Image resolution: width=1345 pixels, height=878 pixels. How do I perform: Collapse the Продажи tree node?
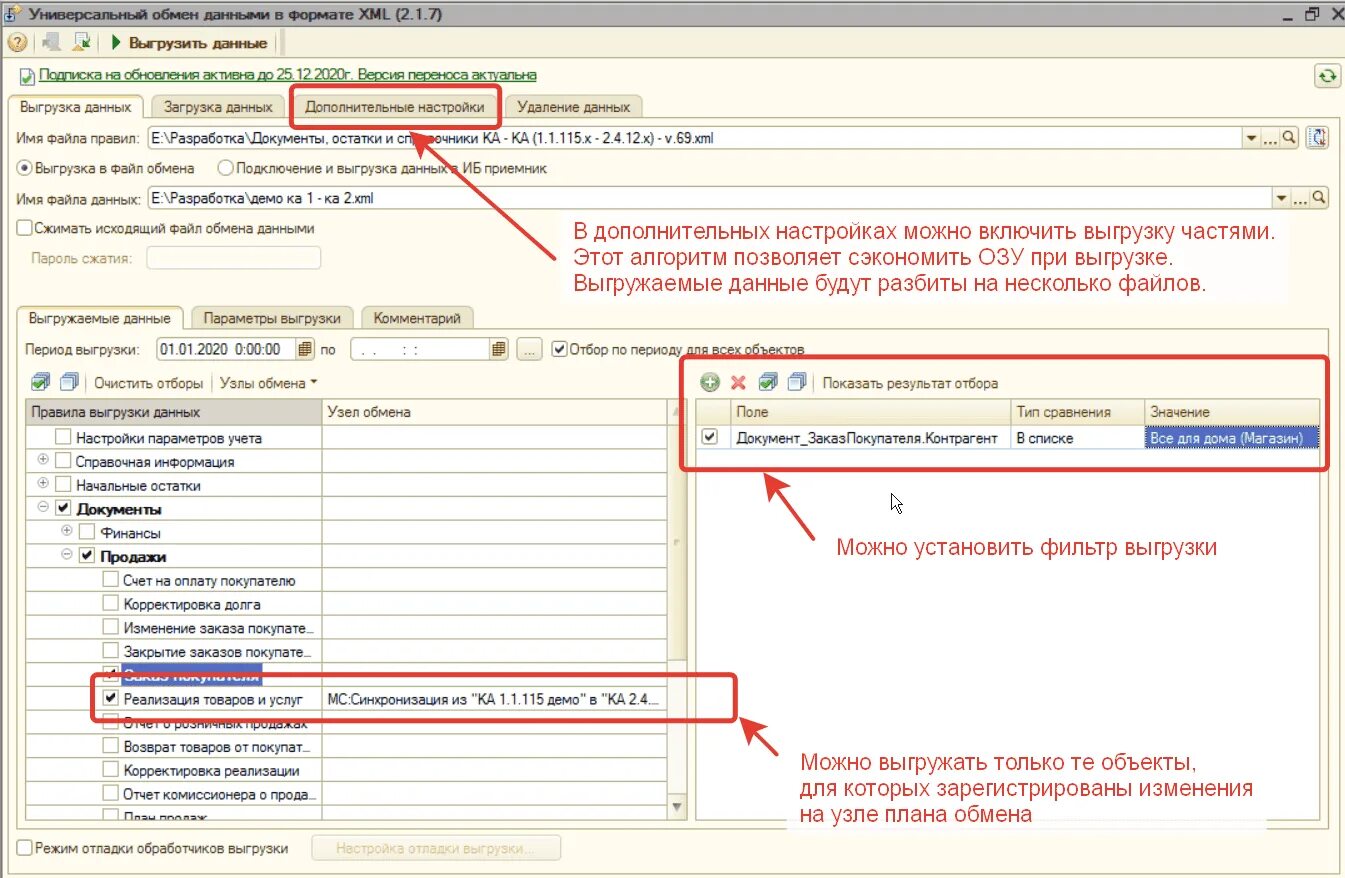tap(67, 555)
